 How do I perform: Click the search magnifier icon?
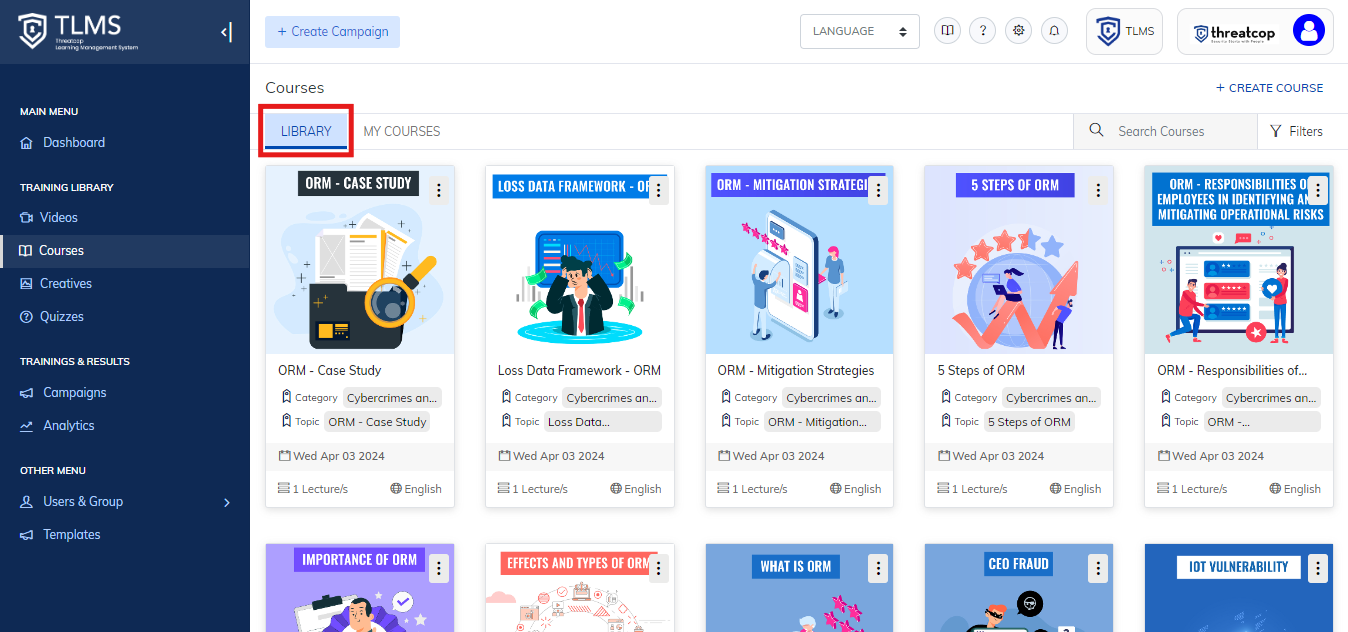(1097, 131)
